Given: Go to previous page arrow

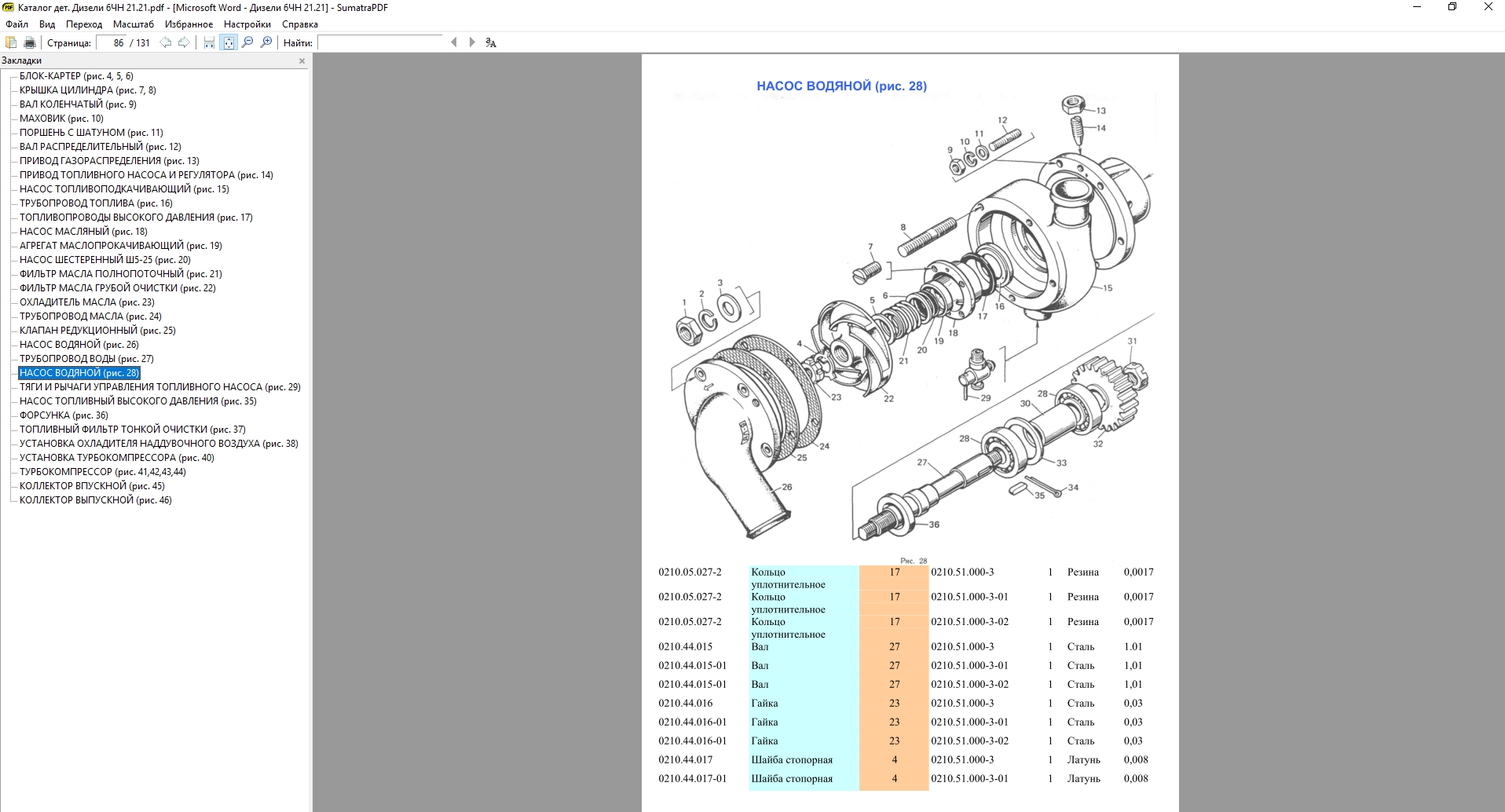Looking at the screenshot, I should (166, 42).
